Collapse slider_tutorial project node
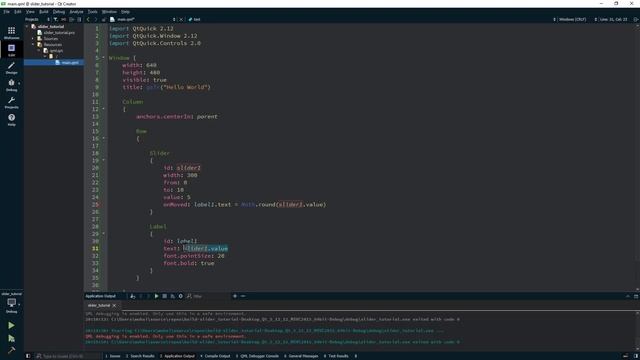Viewport: 640px width, 360px height. coord(27,27)
